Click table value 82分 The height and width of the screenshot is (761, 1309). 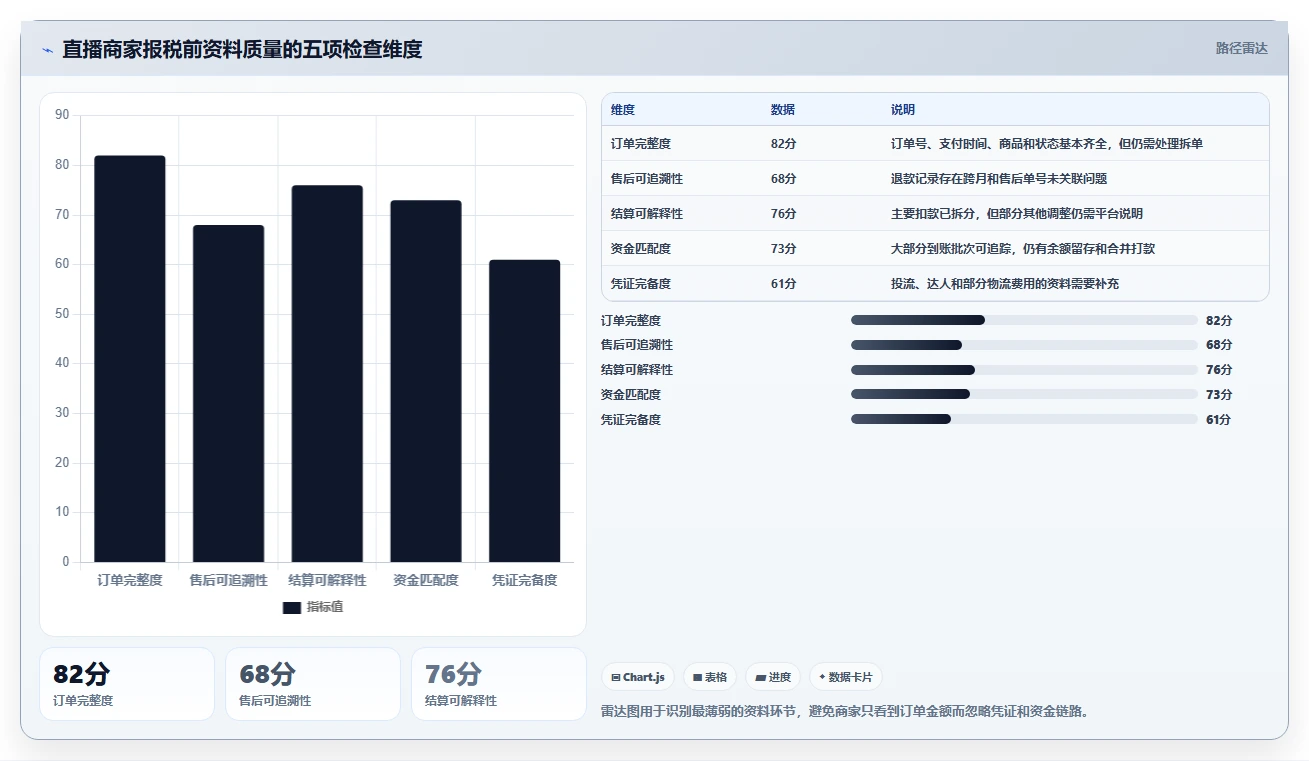click(784, 144)
